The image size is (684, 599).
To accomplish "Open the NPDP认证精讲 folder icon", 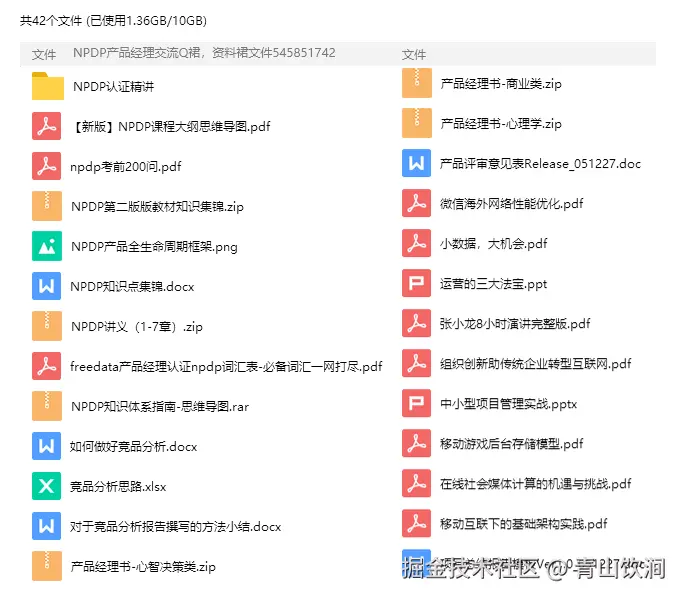I will tap(48, 86).
